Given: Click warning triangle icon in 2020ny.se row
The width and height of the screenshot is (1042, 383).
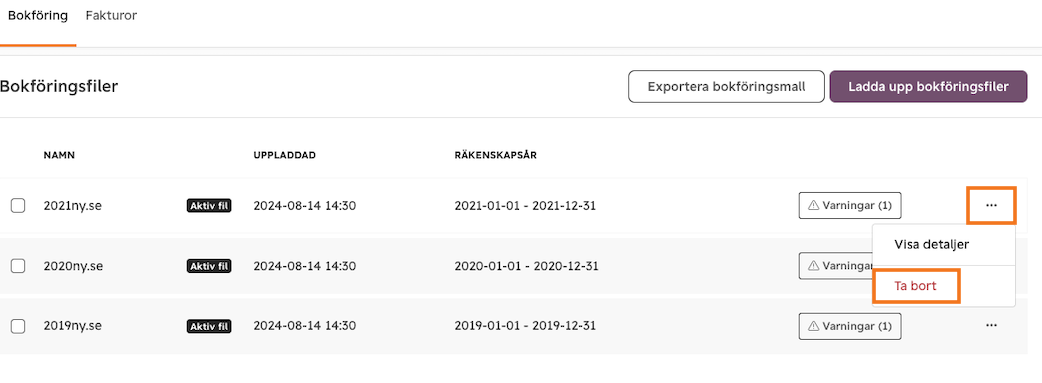Looking at the screenshot, I should pyautogui.click(x=813, y=266).
